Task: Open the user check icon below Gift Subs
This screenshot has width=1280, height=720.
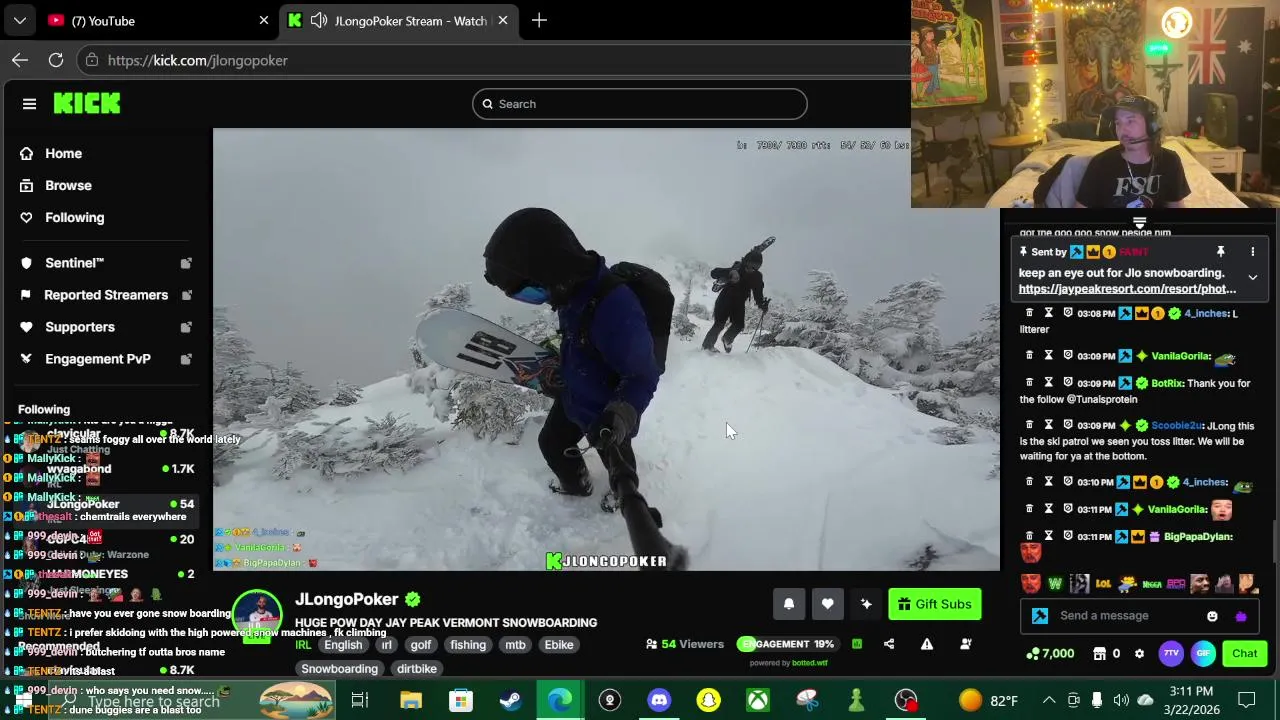Action: coord(965,644)
